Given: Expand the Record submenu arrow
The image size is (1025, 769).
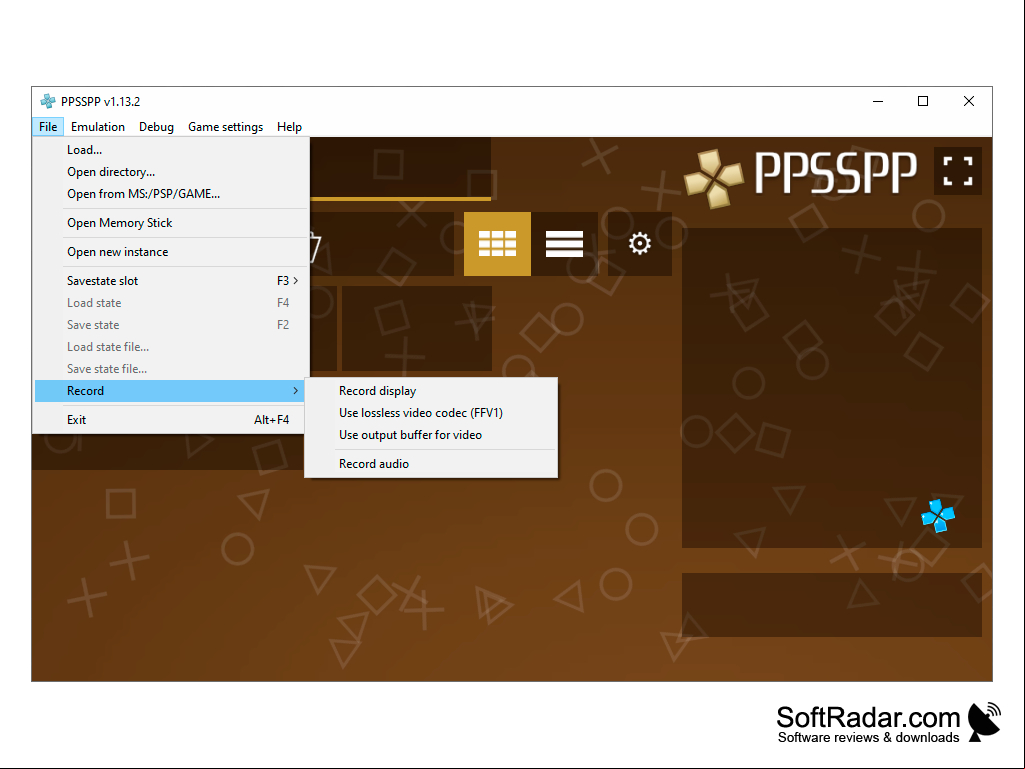Looking at the screenshot, I should point(295,391).
